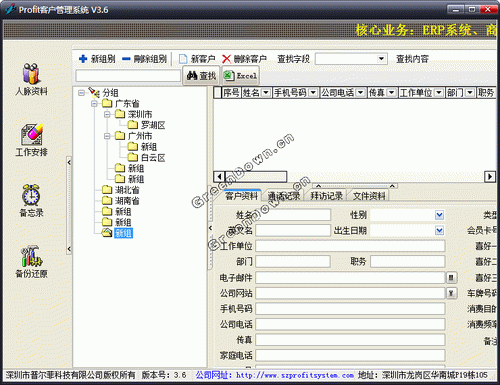
Task: Open the 性别 dropdown arrow
Action: [x=439, y=215]
